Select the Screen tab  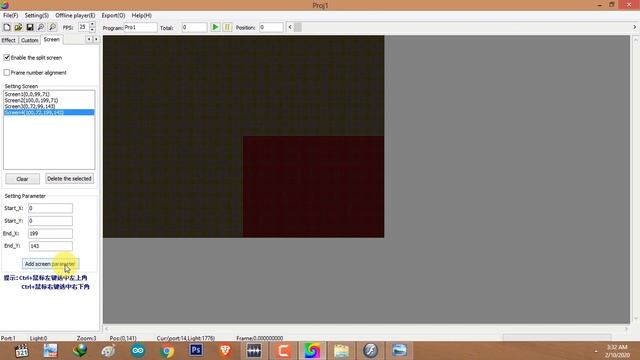coord(51,40)
